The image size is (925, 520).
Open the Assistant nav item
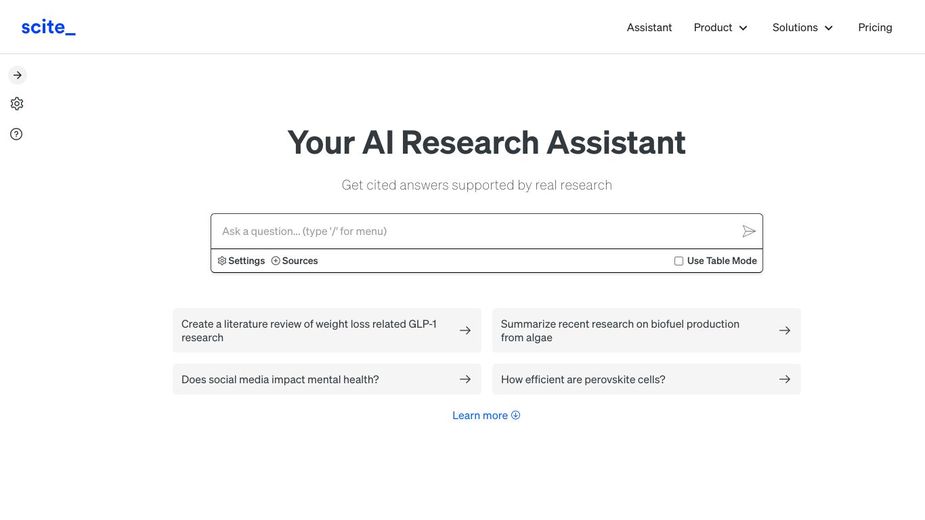tap(649, 28)
